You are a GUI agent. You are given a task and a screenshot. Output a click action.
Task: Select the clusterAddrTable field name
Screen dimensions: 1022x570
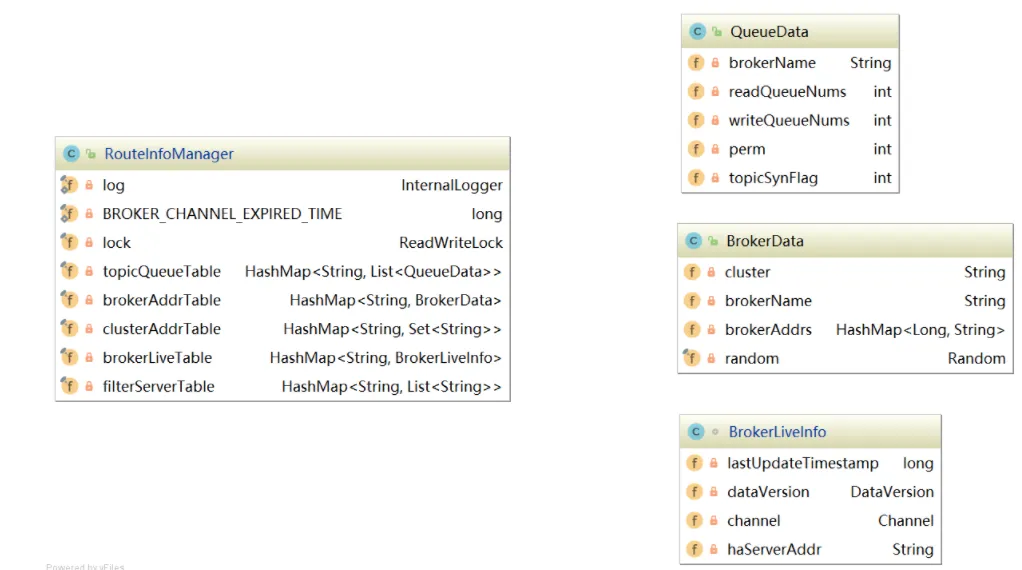click(162, 328)
